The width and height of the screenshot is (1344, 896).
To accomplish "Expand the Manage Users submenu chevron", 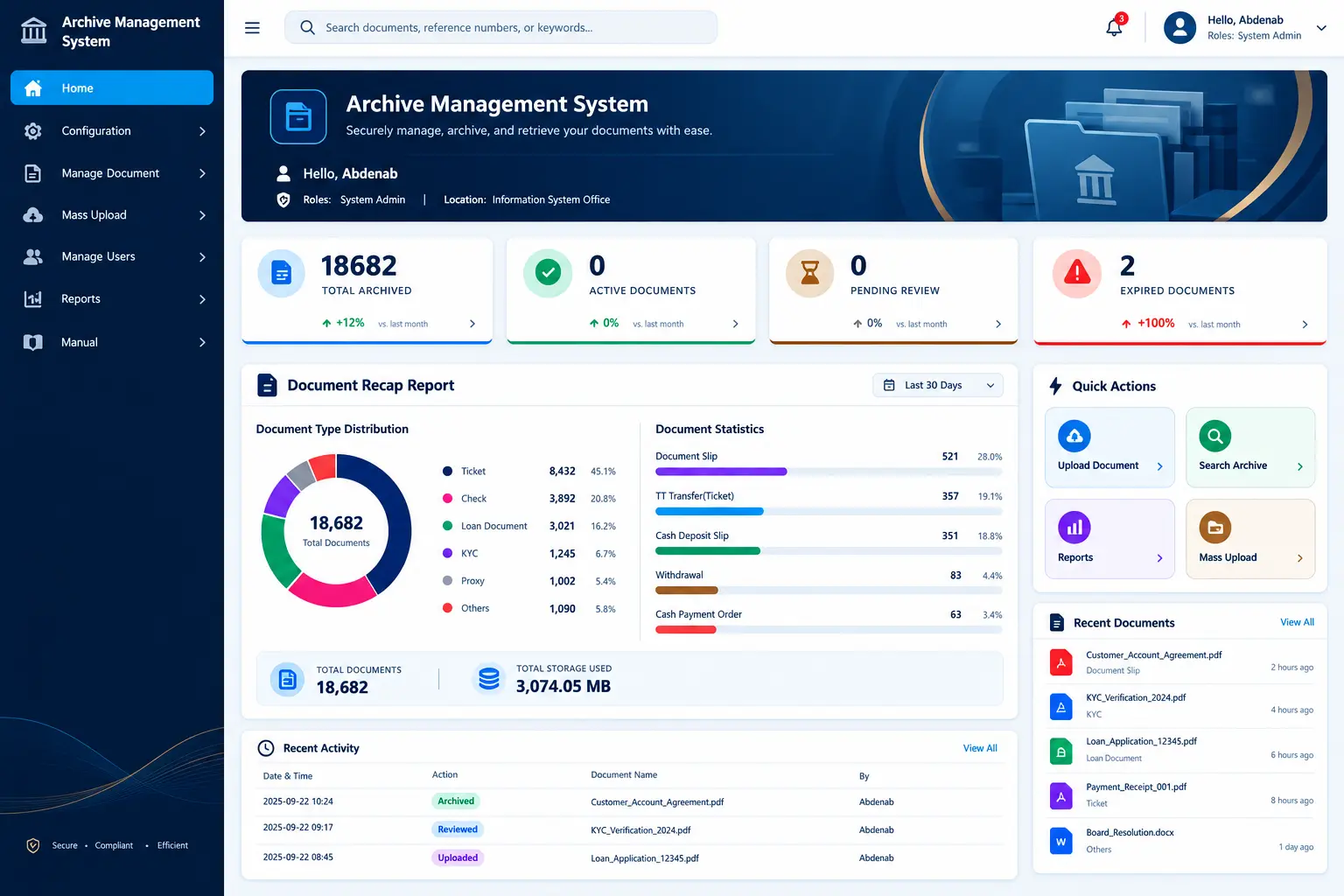I will pos(202,257).
